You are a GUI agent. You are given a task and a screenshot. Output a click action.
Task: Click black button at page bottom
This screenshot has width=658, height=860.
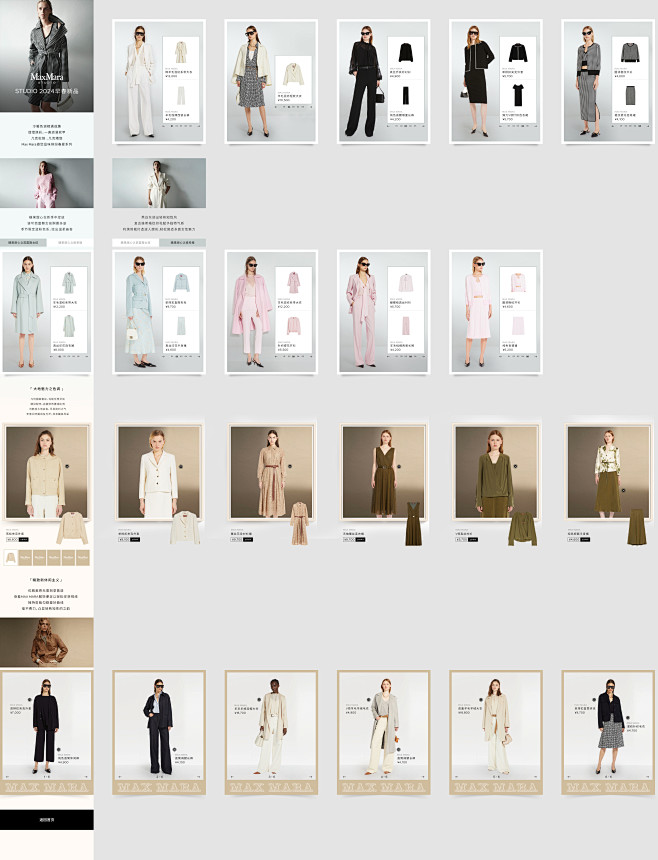click(x=47, y=819)
